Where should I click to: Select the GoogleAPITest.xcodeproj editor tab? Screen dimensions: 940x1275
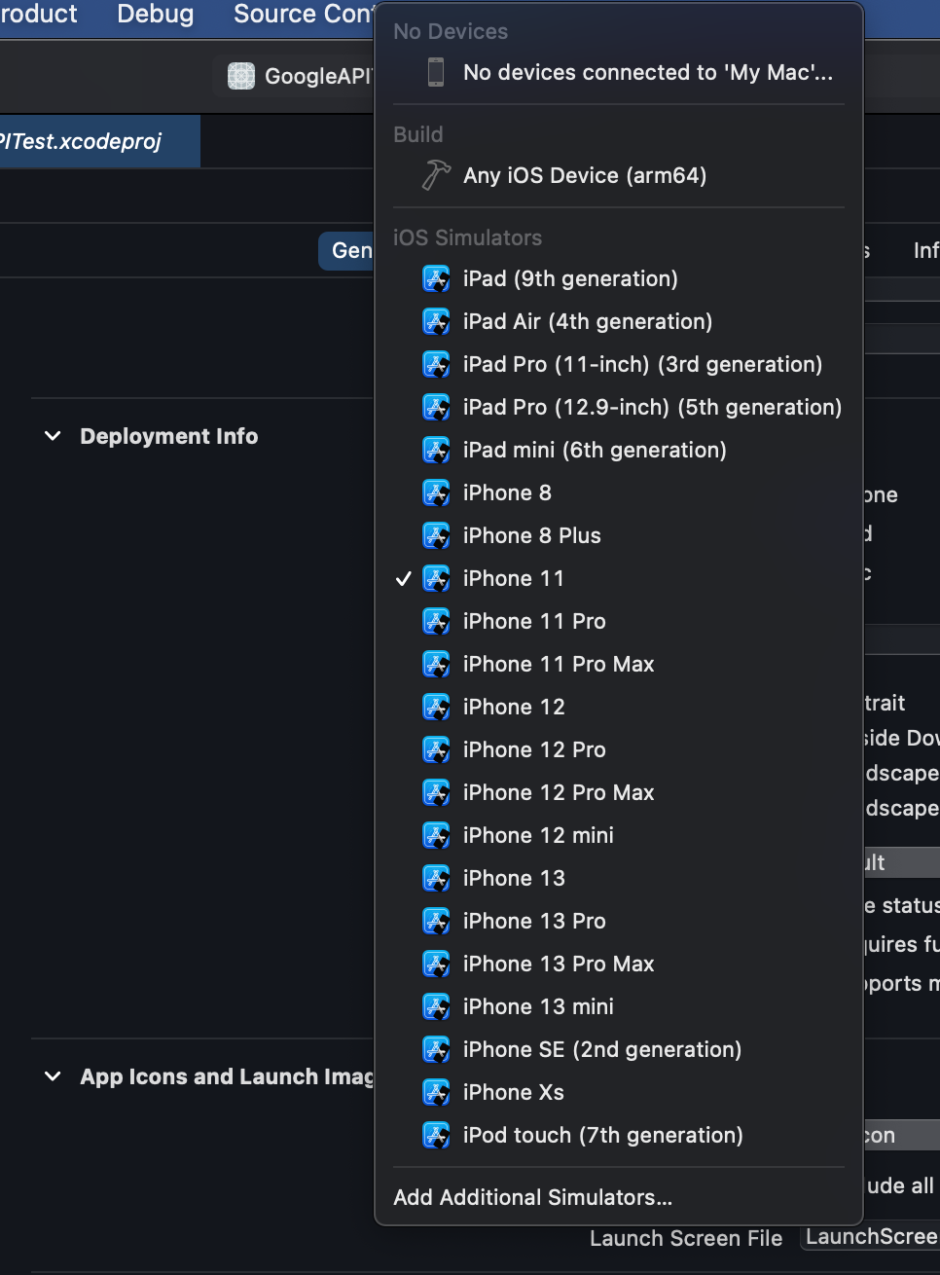90,141
